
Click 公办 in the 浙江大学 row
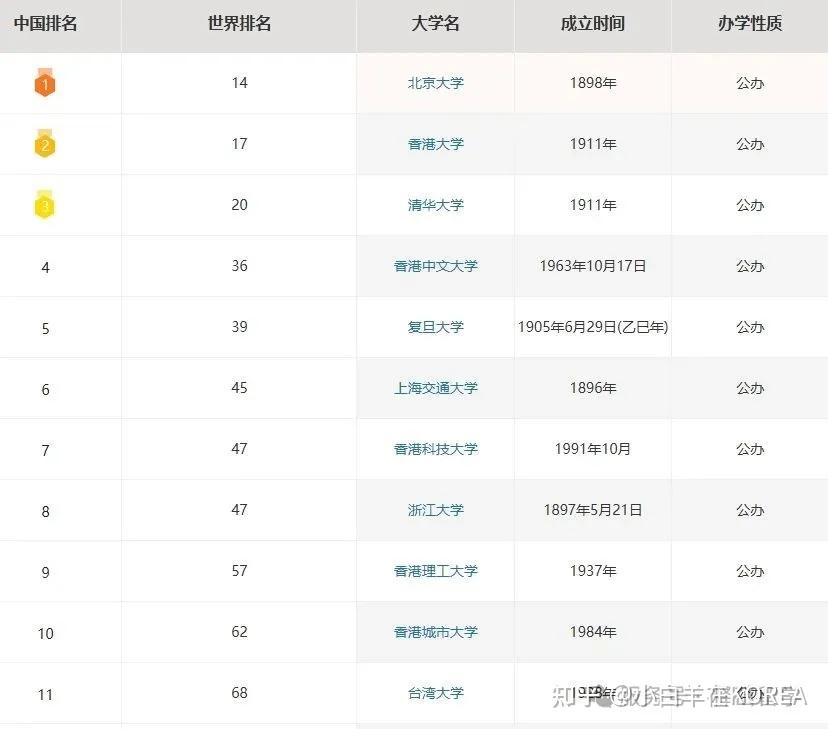coord(750,510)
